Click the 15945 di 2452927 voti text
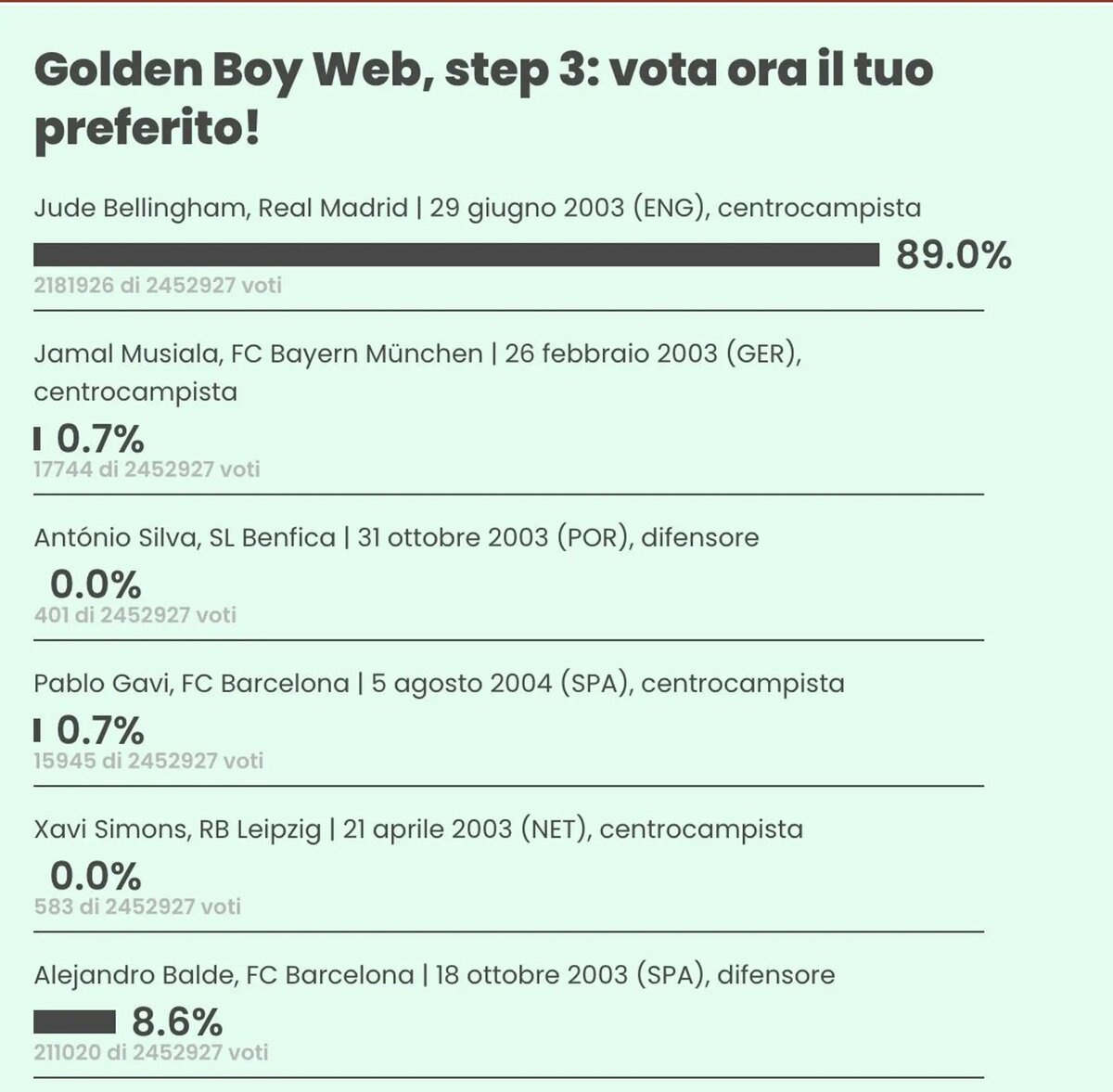1113x1092 pixels. pos(148,761)
